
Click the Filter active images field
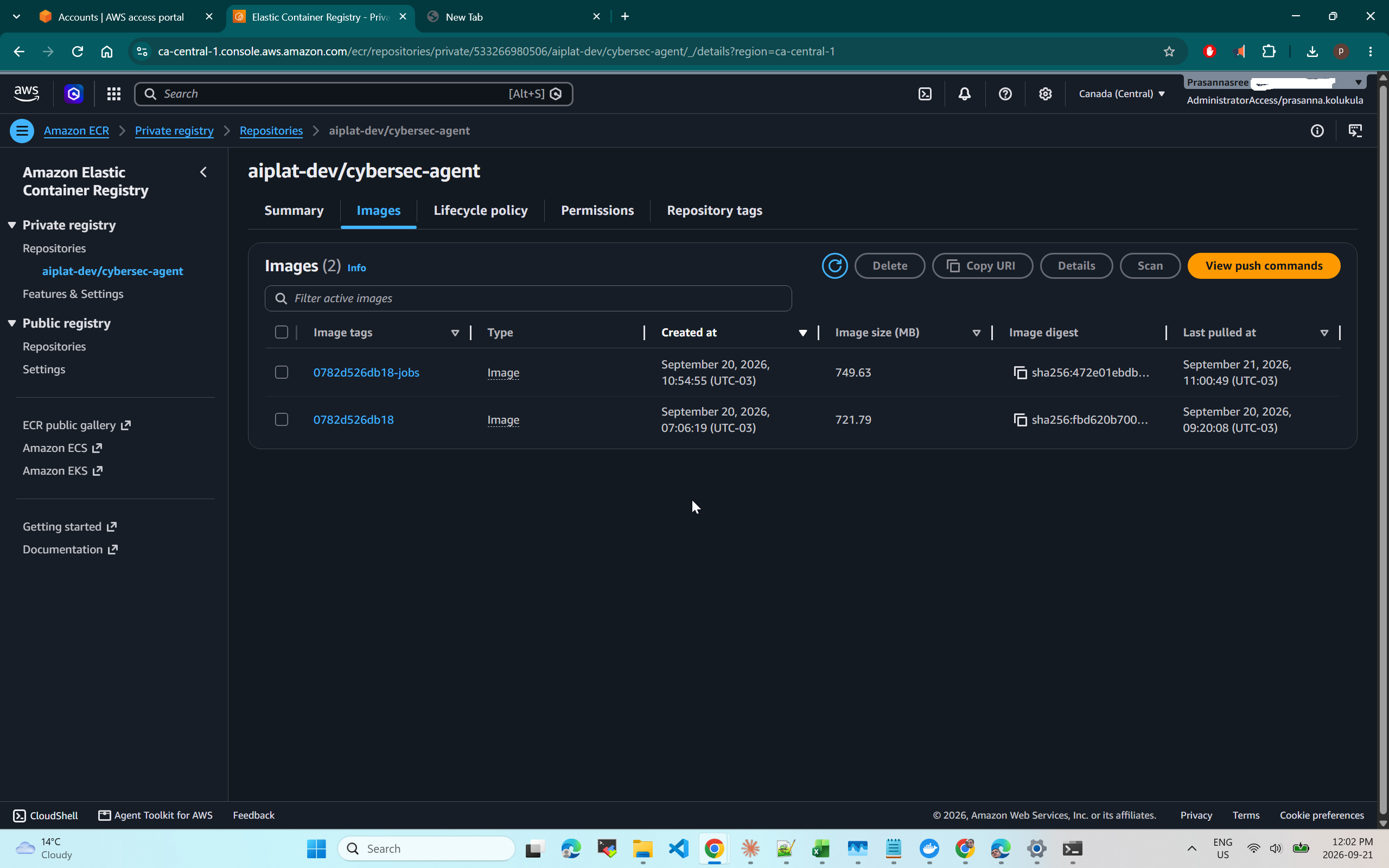[528, 298]
